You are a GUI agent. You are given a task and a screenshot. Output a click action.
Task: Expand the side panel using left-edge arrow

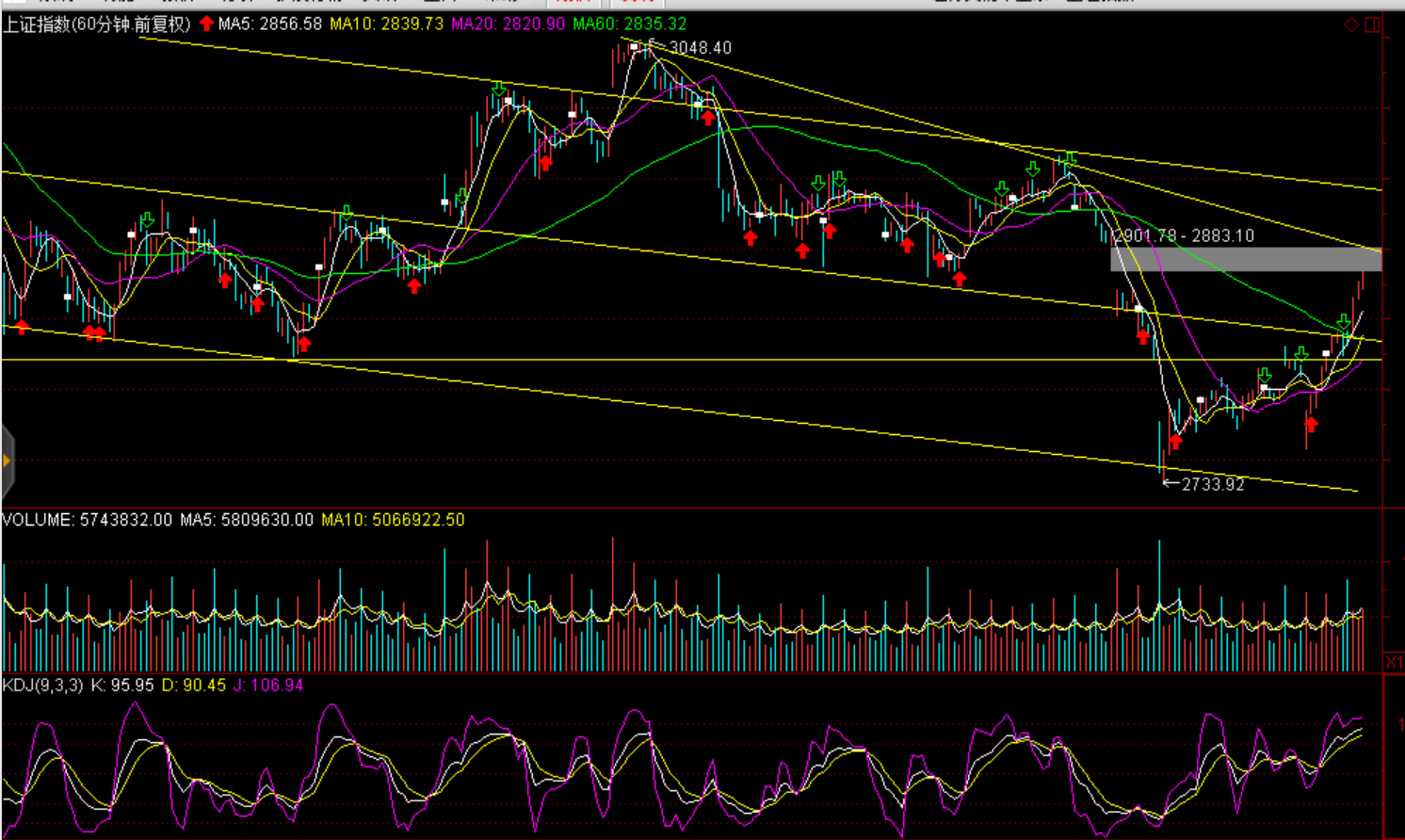[x=7, y=460]
